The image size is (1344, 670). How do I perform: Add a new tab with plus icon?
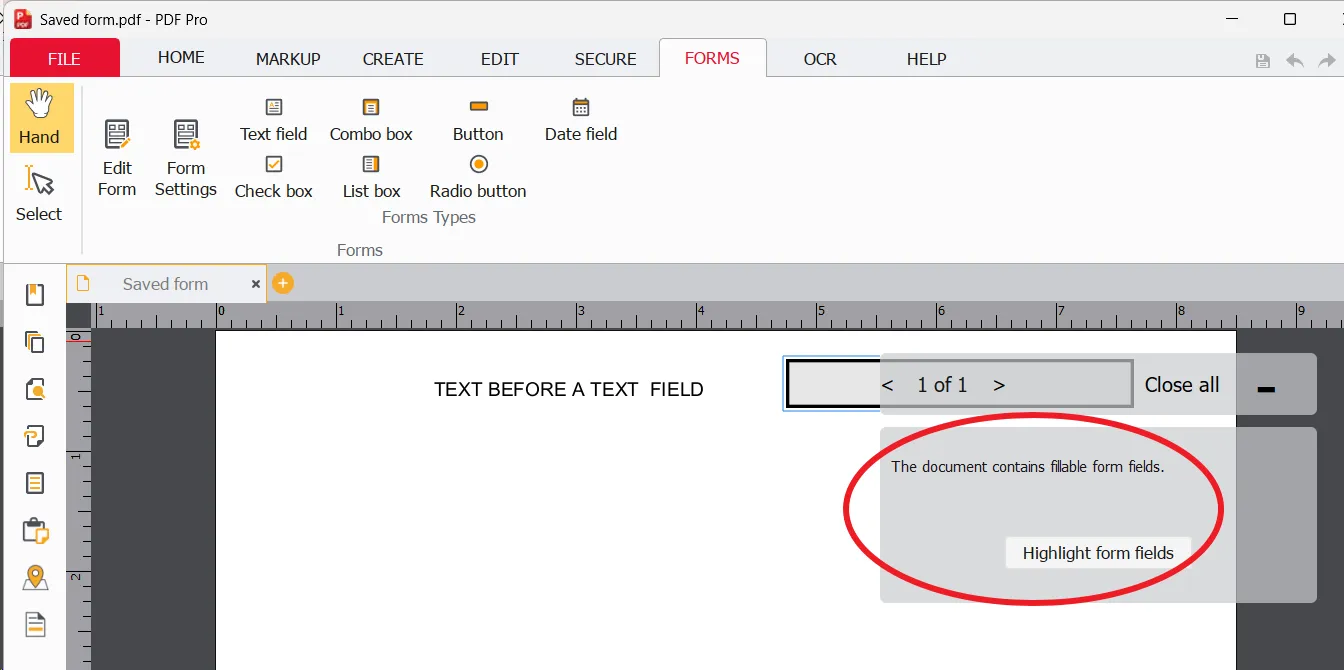click(283, 284)
